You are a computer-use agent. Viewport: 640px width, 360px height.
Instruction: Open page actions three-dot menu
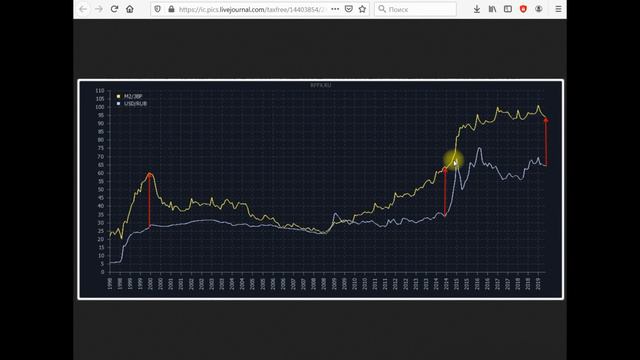(335, 9)
